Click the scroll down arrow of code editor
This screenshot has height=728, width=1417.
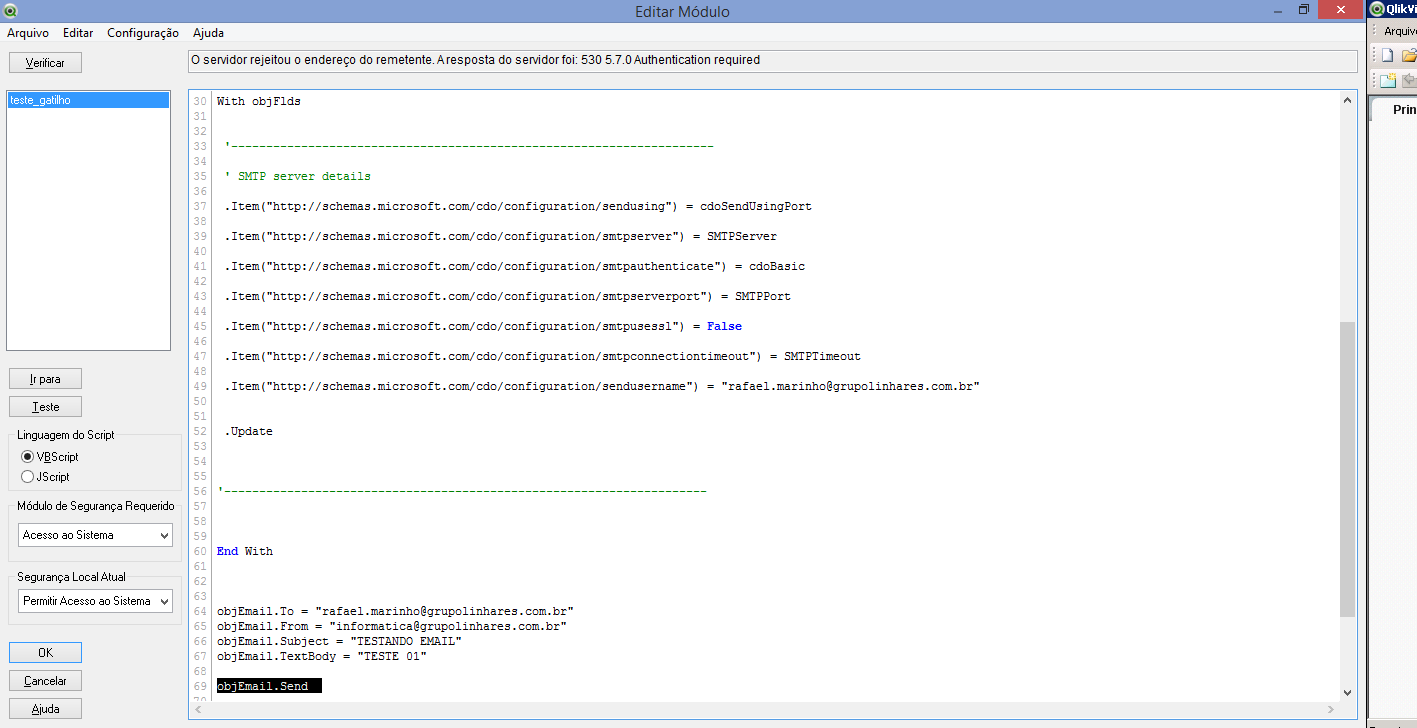pyautogui.click(x=1347, y=692)
